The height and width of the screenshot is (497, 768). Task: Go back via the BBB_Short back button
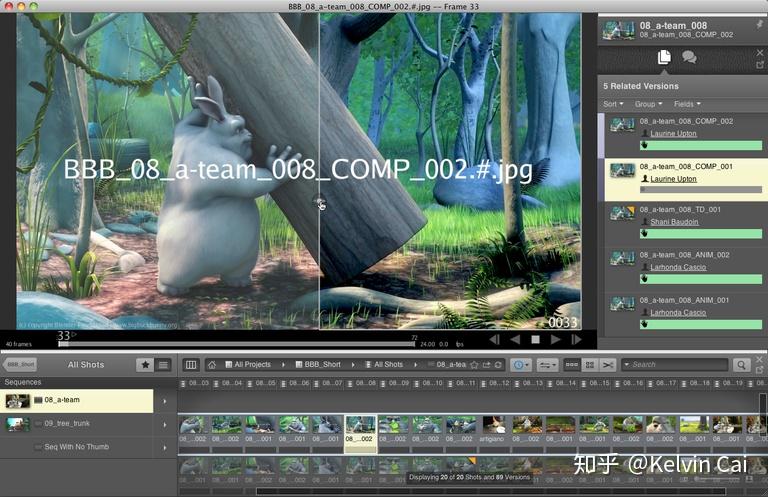20,365
